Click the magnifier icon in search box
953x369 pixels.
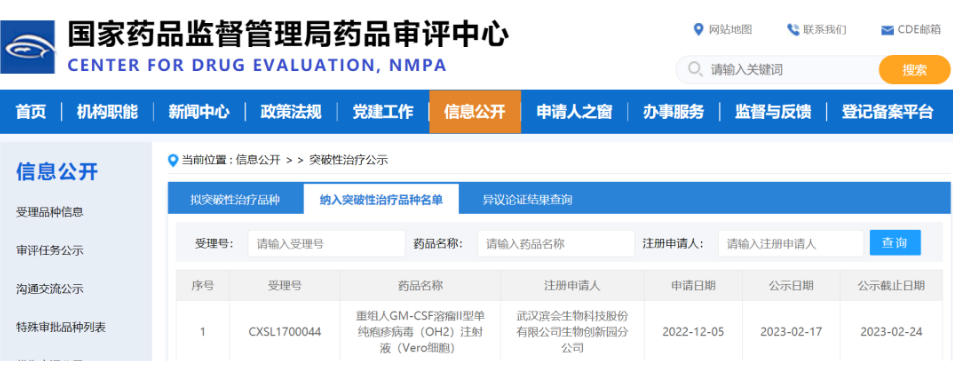click(x=695, y=69)
